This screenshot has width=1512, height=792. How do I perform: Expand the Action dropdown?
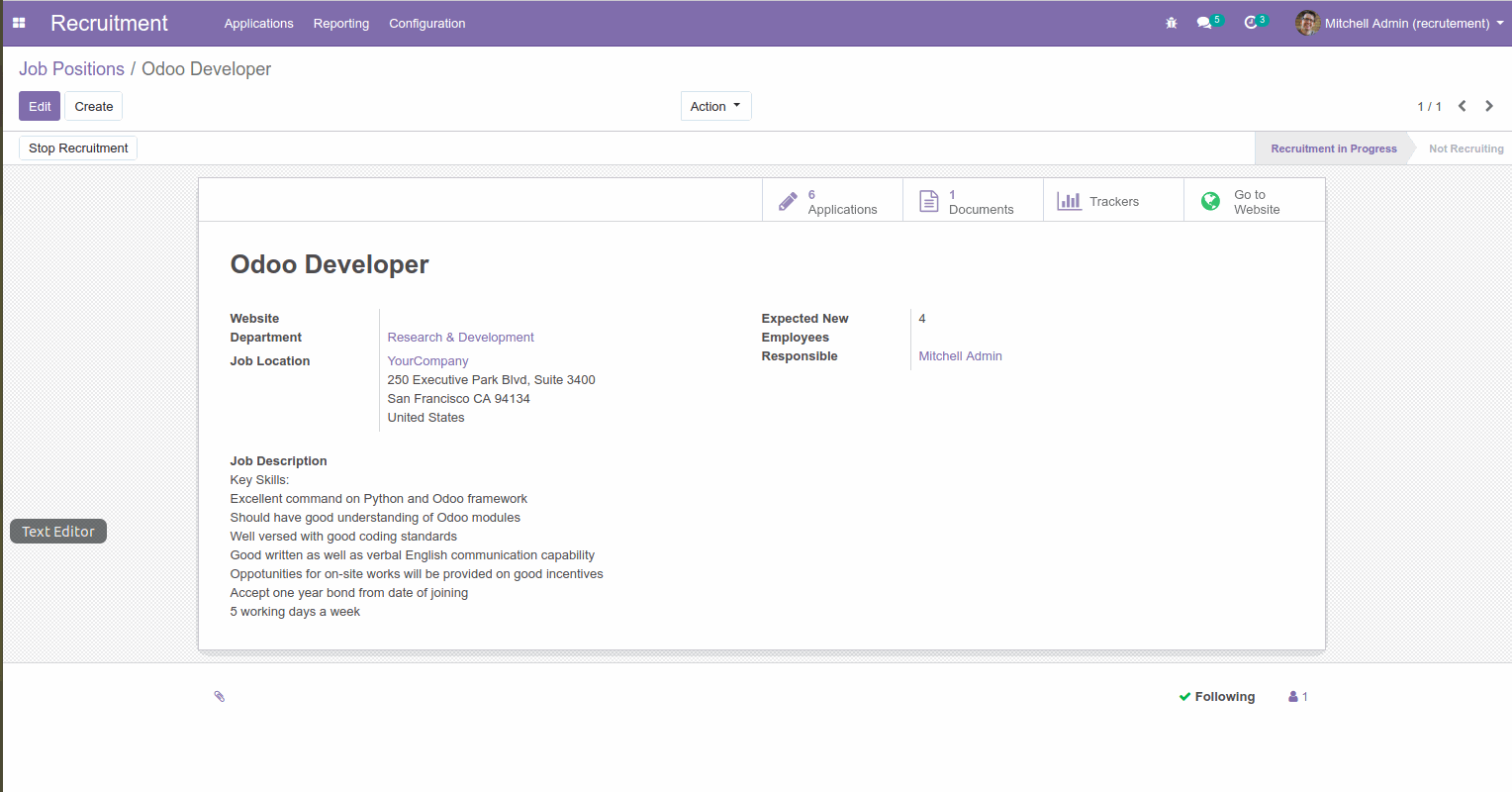(715, 106)
